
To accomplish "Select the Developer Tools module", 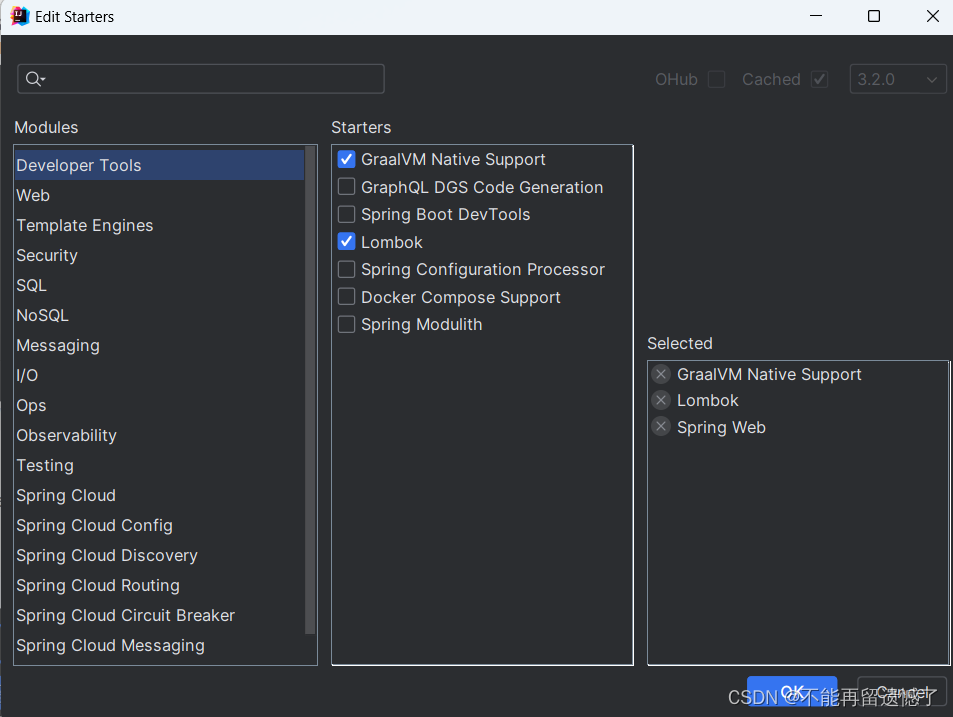I will [159, 165].
